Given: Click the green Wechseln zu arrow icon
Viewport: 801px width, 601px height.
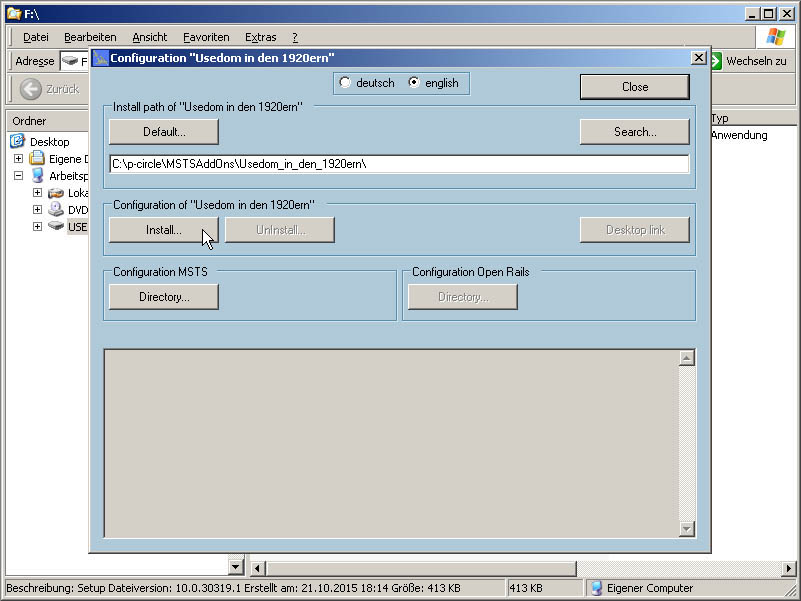Looking at the screenshot, I should click(x=715, y=61).
